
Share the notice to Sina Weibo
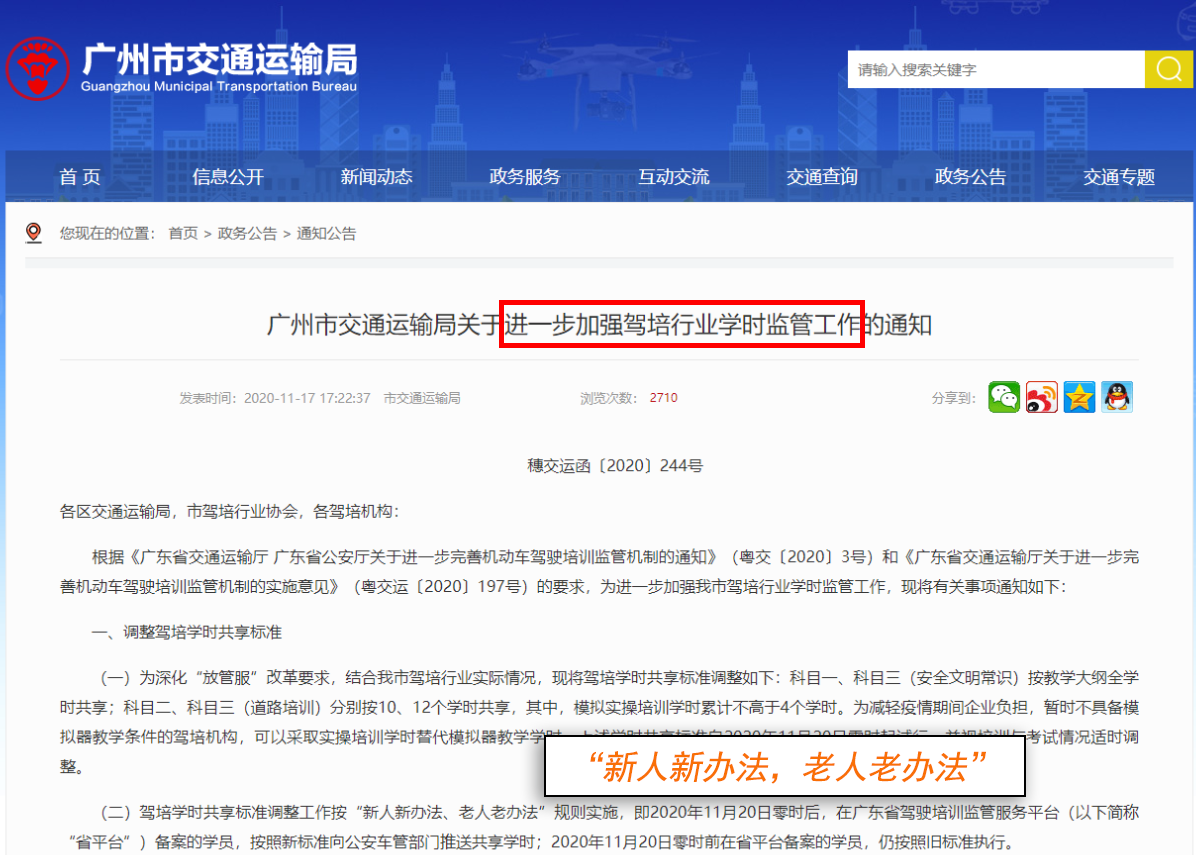(1042, 397)
